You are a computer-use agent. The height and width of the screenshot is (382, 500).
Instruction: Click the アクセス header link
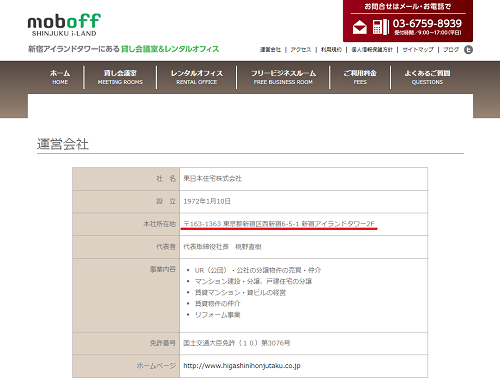[301, 50]
